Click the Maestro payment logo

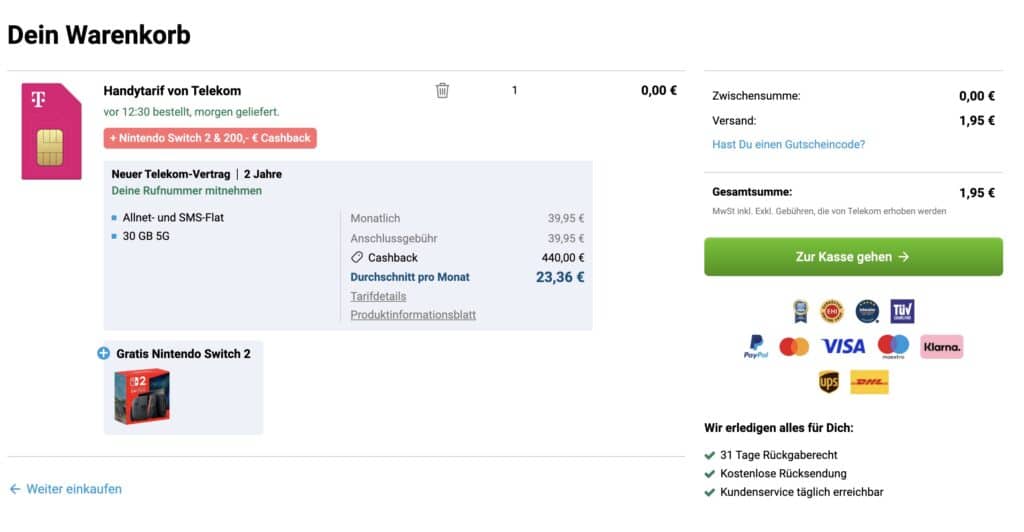(x=893, y=346)
